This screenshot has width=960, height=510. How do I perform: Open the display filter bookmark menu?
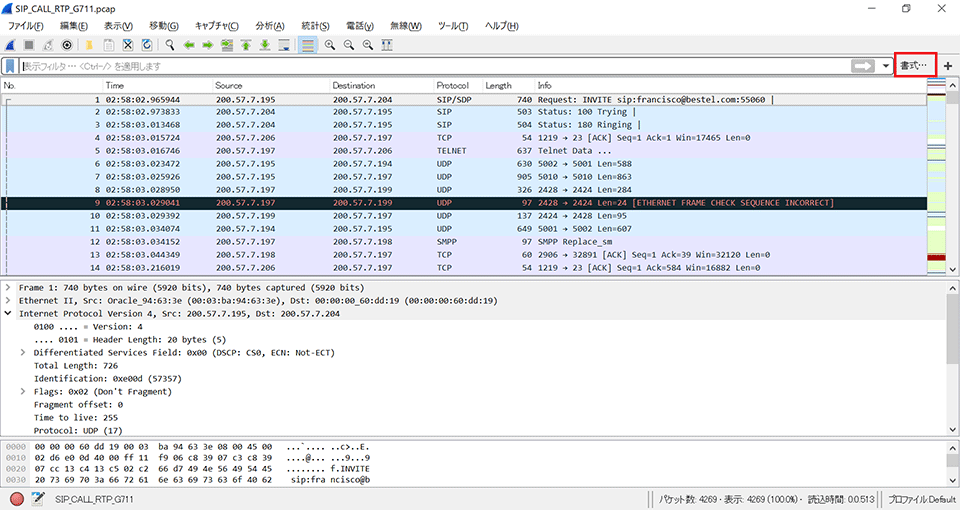pyautogui.click(x=10, y=66)
